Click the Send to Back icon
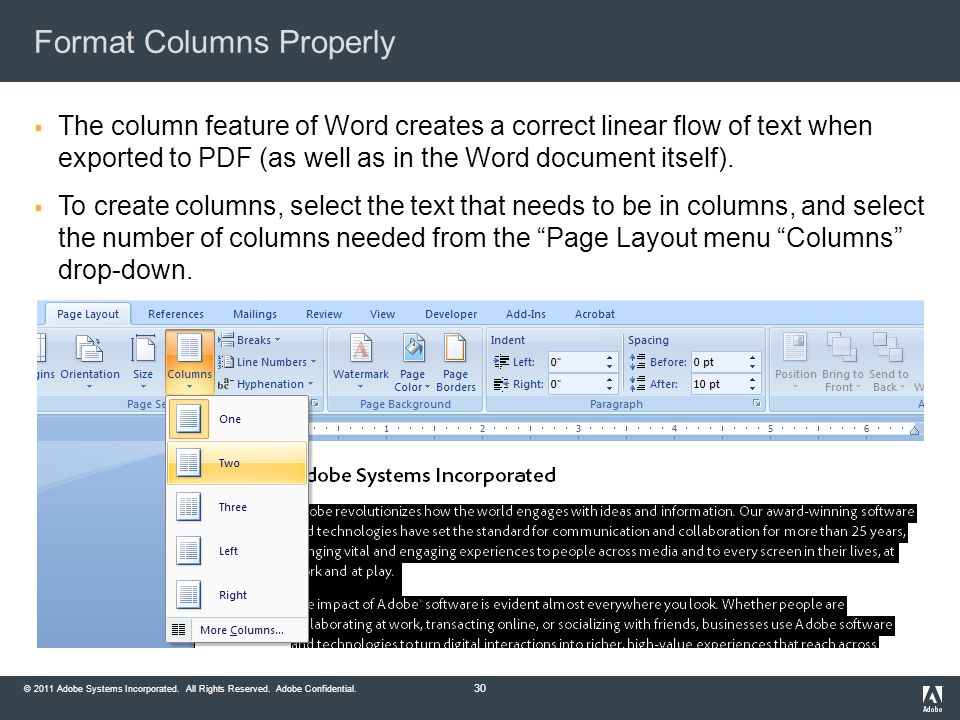960x720 pixels. pos(888,348)
